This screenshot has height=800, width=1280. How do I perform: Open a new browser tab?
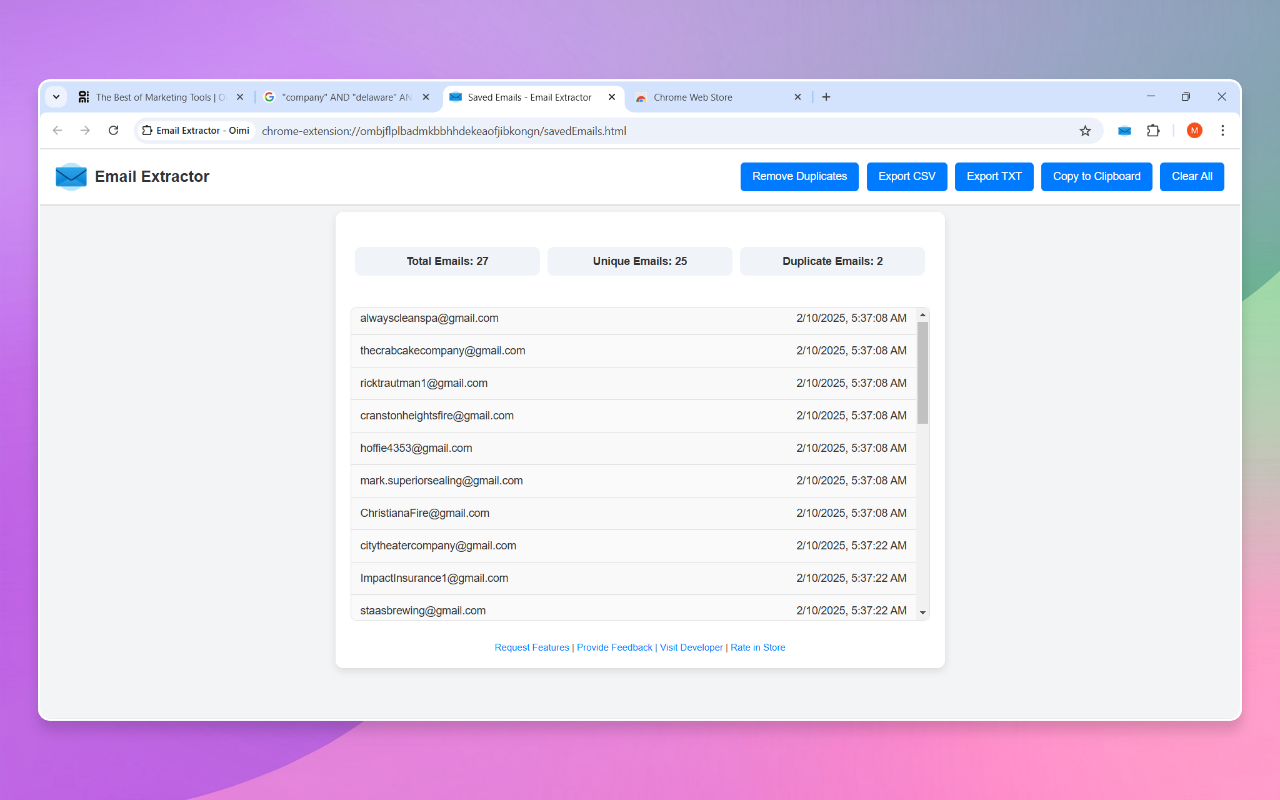pyautogui.click(x=826, y=97)
